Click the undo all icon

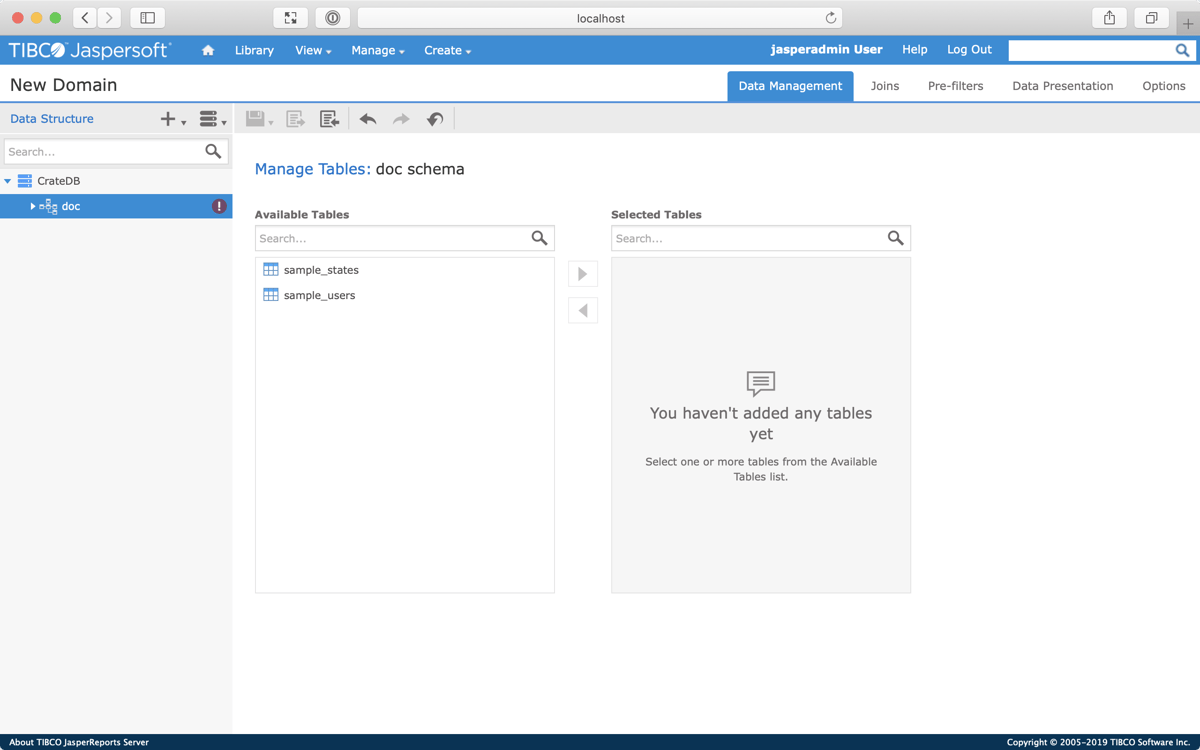(434, 119)
